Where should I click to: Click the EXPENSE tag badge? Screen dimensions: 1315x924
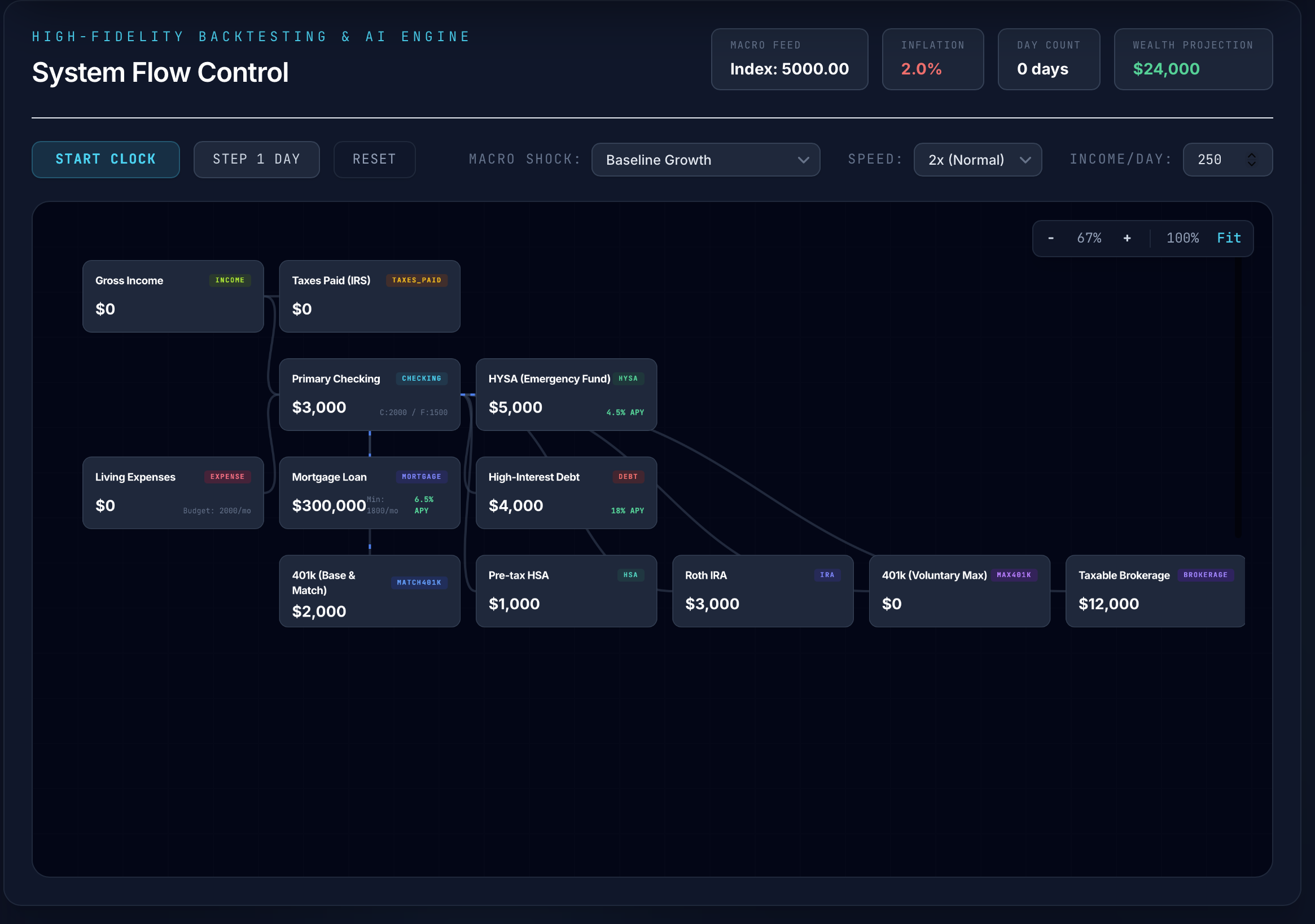tap(227, 477)
